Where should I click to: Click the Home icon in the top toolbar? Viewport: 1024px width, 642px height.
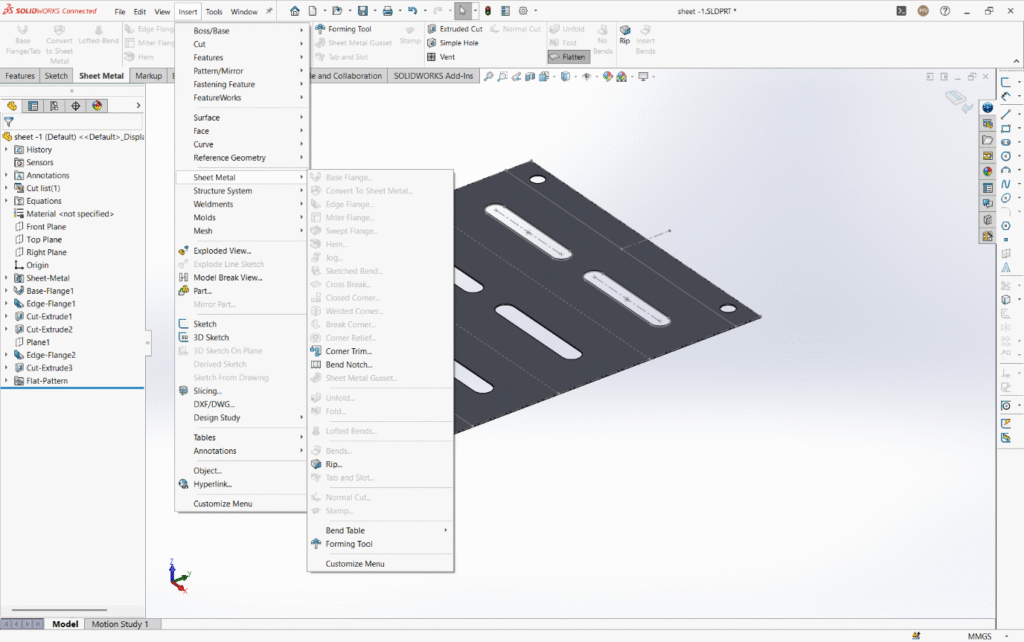pyautogui.click(x=294, y=11)
